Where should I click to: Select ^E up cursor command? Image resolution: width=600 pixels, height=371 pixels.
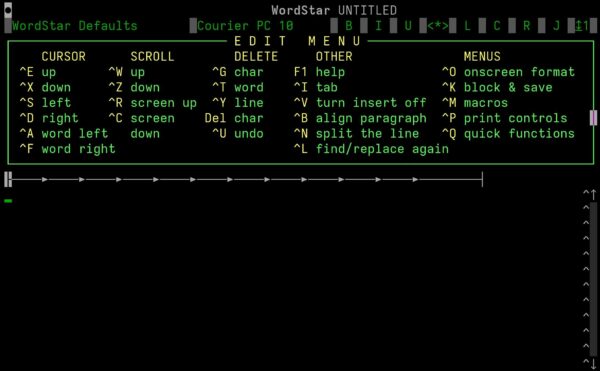tap(38, 72)
